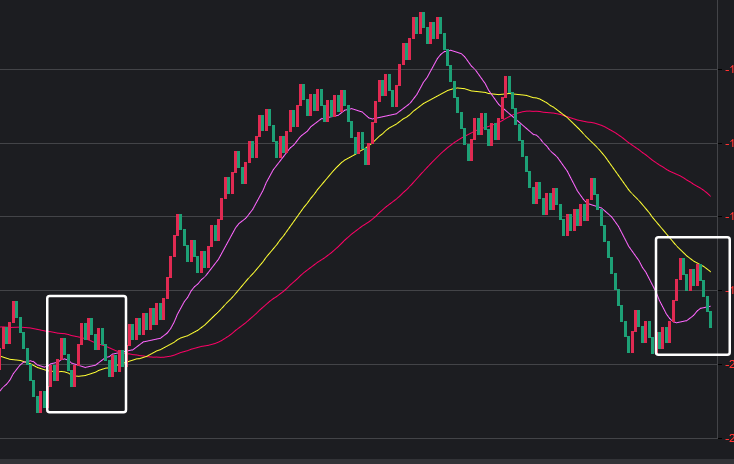This screenshot has width=734, height=464.
Task: Click the right end of the yellow line
Action: click(x=710, y=271)
